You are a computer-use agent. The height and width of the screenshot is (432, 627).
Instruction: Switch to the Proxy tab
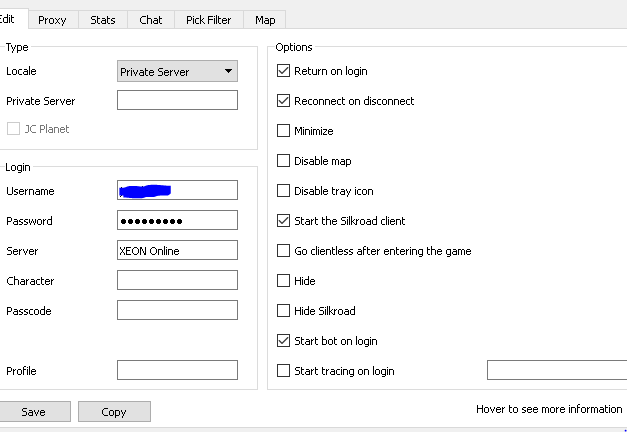(52, 20)
